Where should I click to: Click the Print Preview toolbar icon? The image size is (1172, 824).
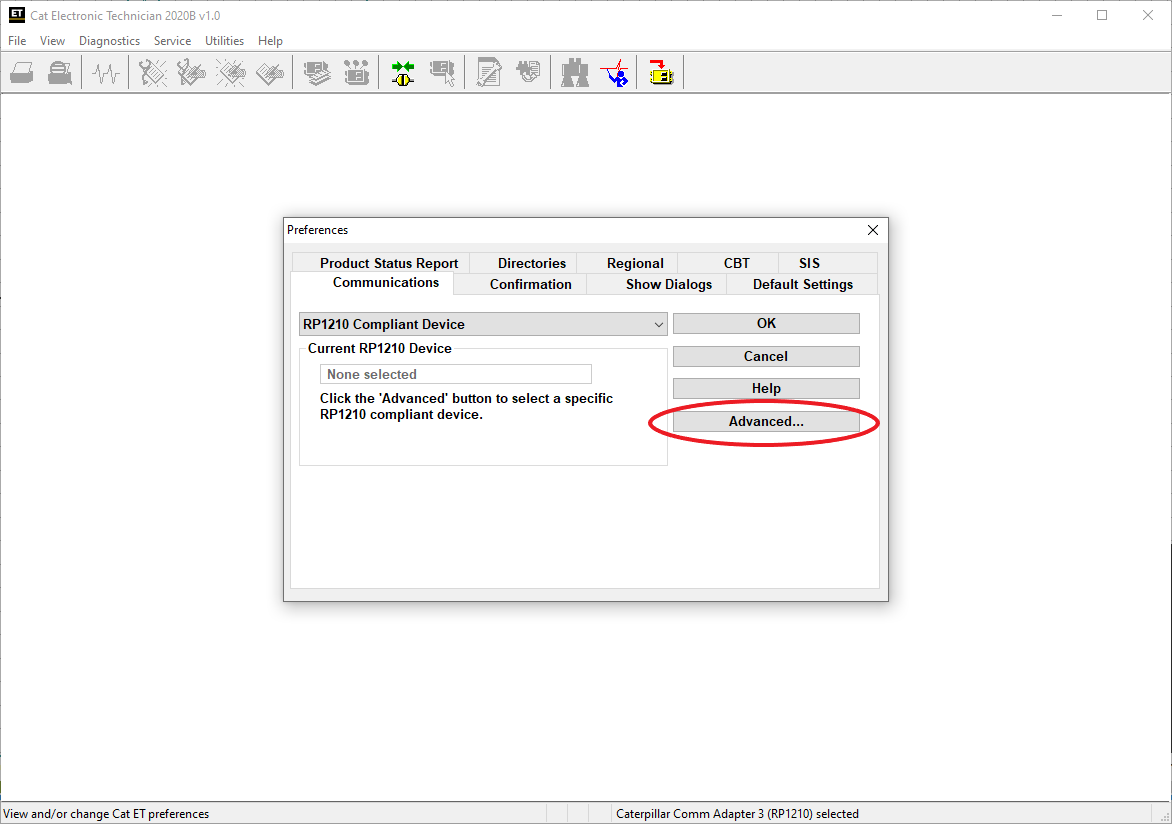pyautogui.click(x=60, y=73)
